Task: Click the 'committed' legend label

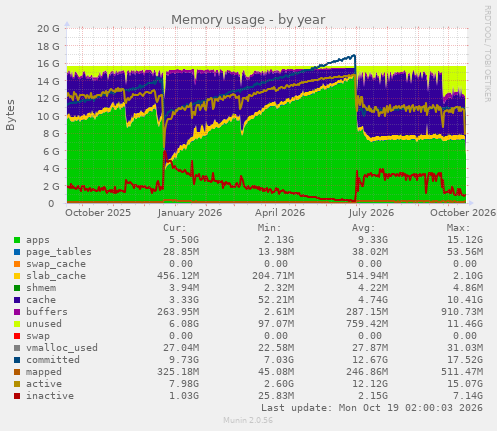Action: (53, 360)
